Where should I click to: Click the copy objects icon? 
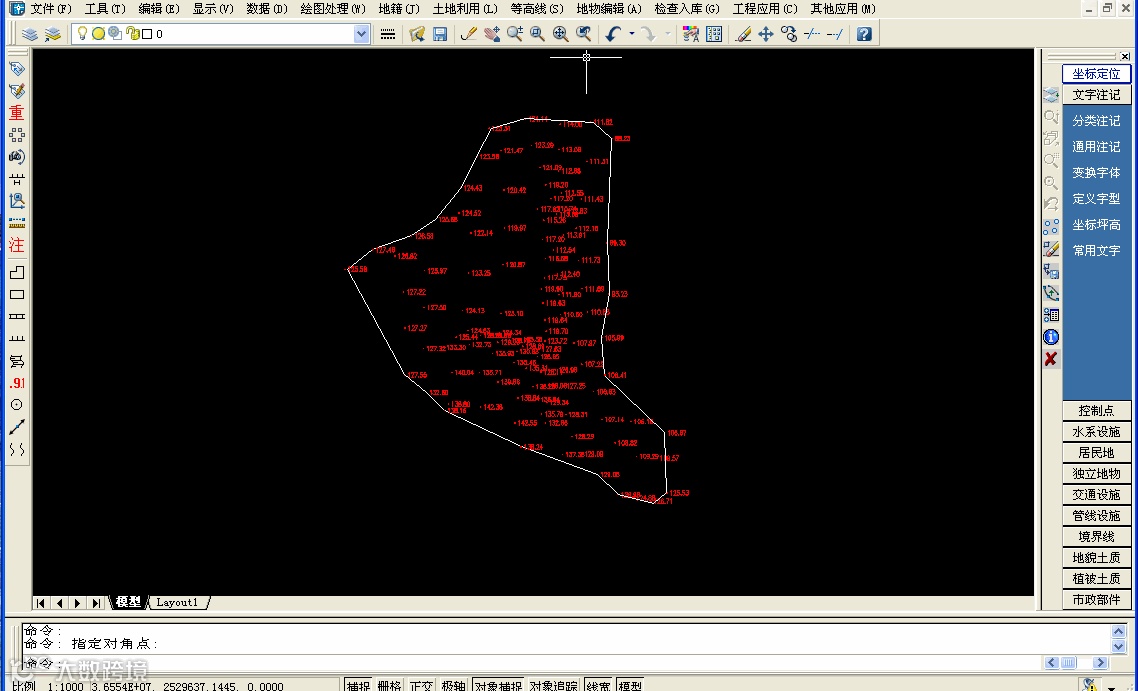[789, 34]
